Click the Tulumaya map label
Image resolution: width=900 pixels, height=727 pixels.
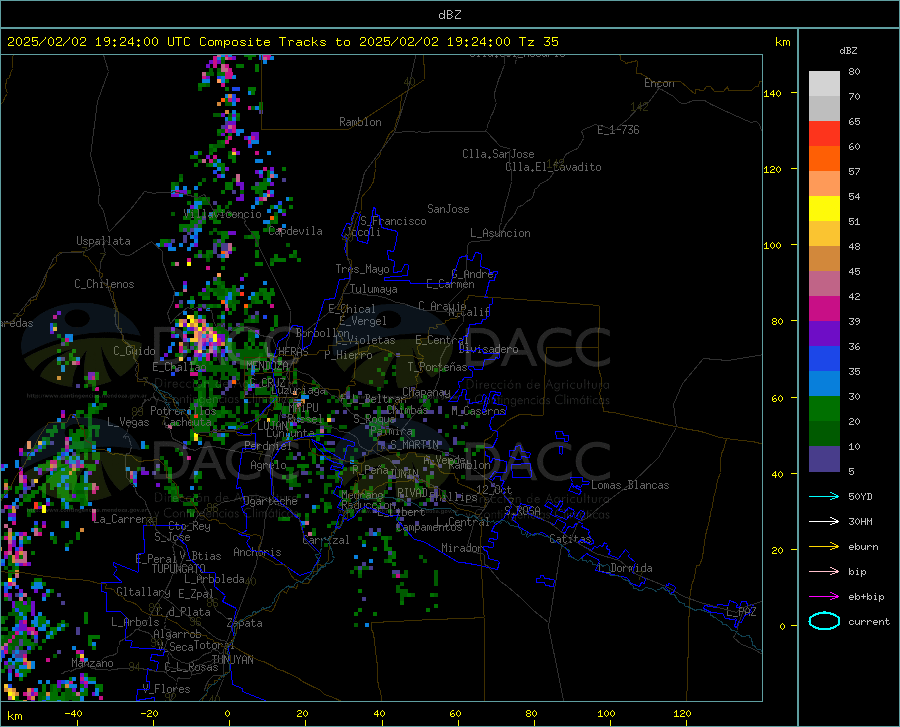(374, 289)
